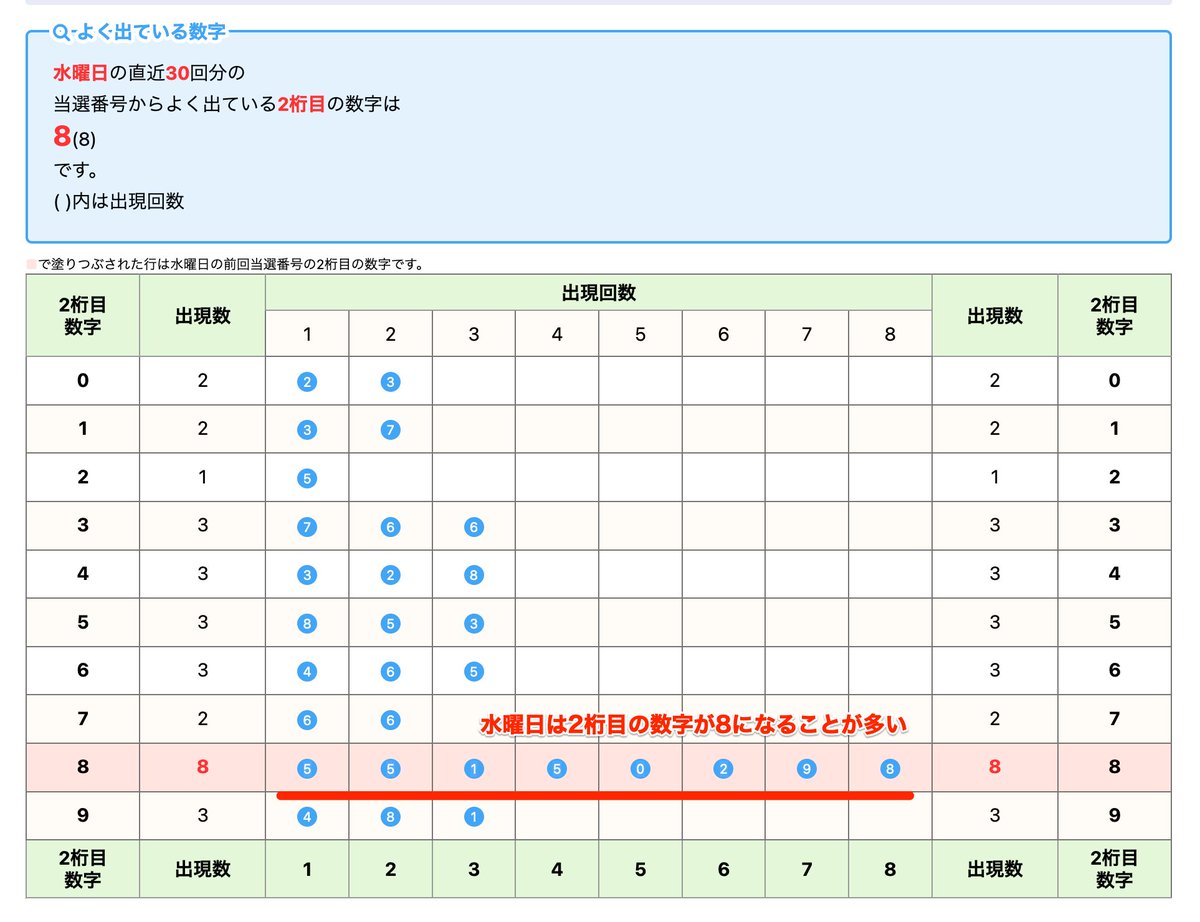
Task: Click the left count 1 in digit 2 row
Action: tap(203, 478)
